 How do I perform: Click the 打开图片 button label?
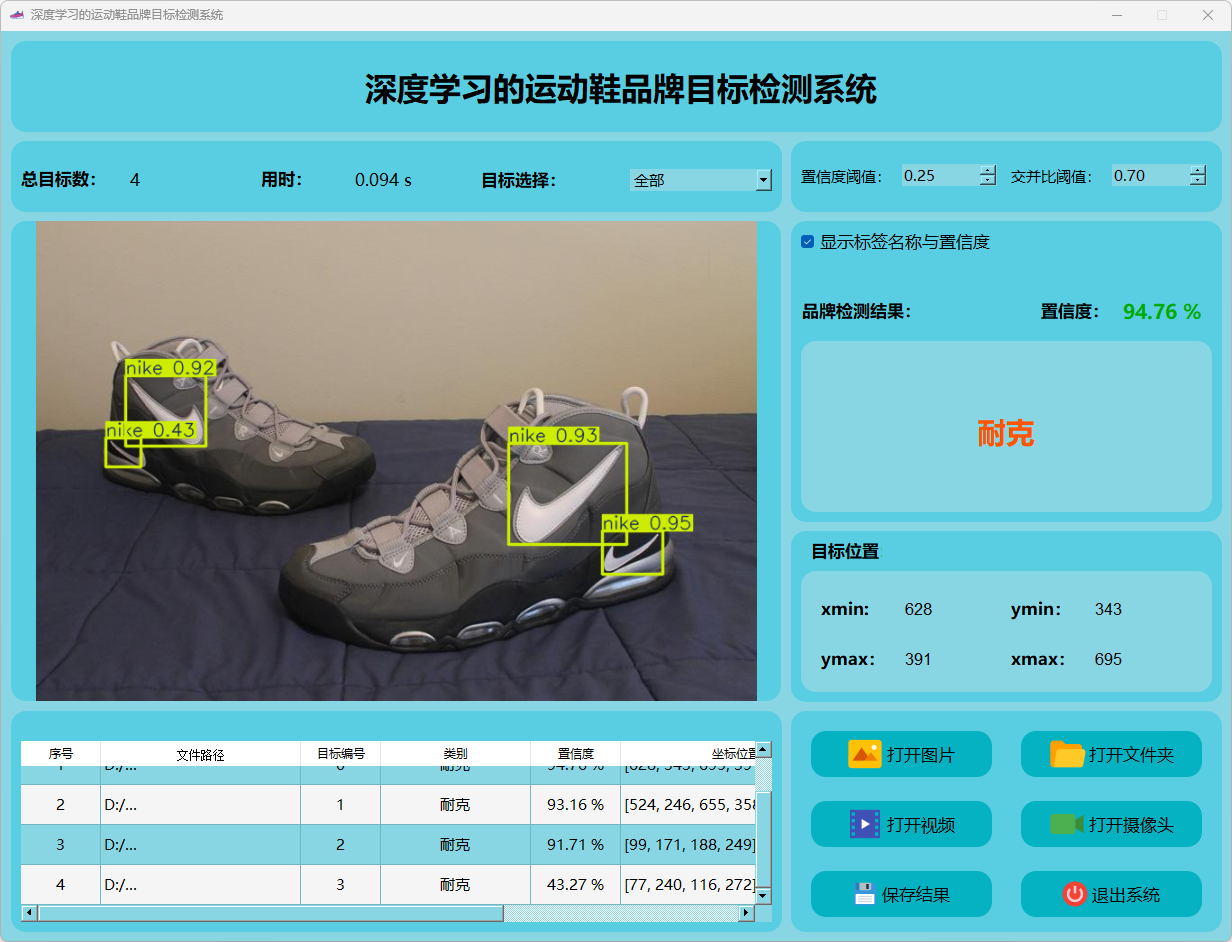click(x=921, y=755)
